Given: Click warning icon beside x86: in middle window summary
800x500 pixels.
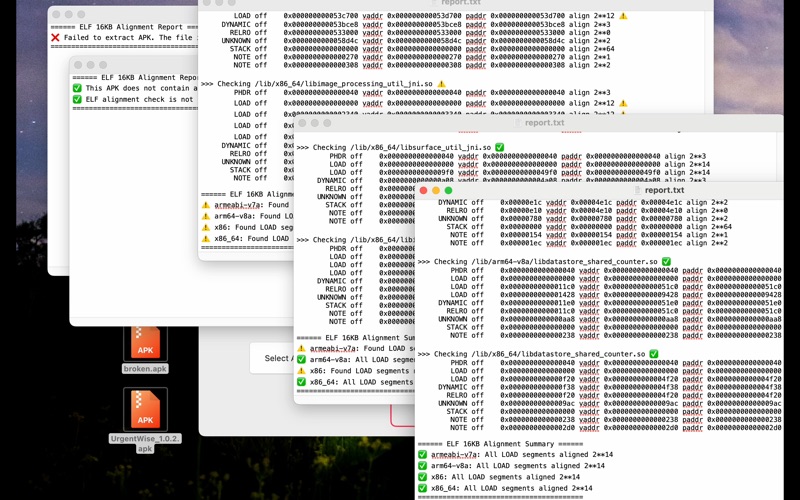Looking at the screenshot, I should [x=302, y=371].
